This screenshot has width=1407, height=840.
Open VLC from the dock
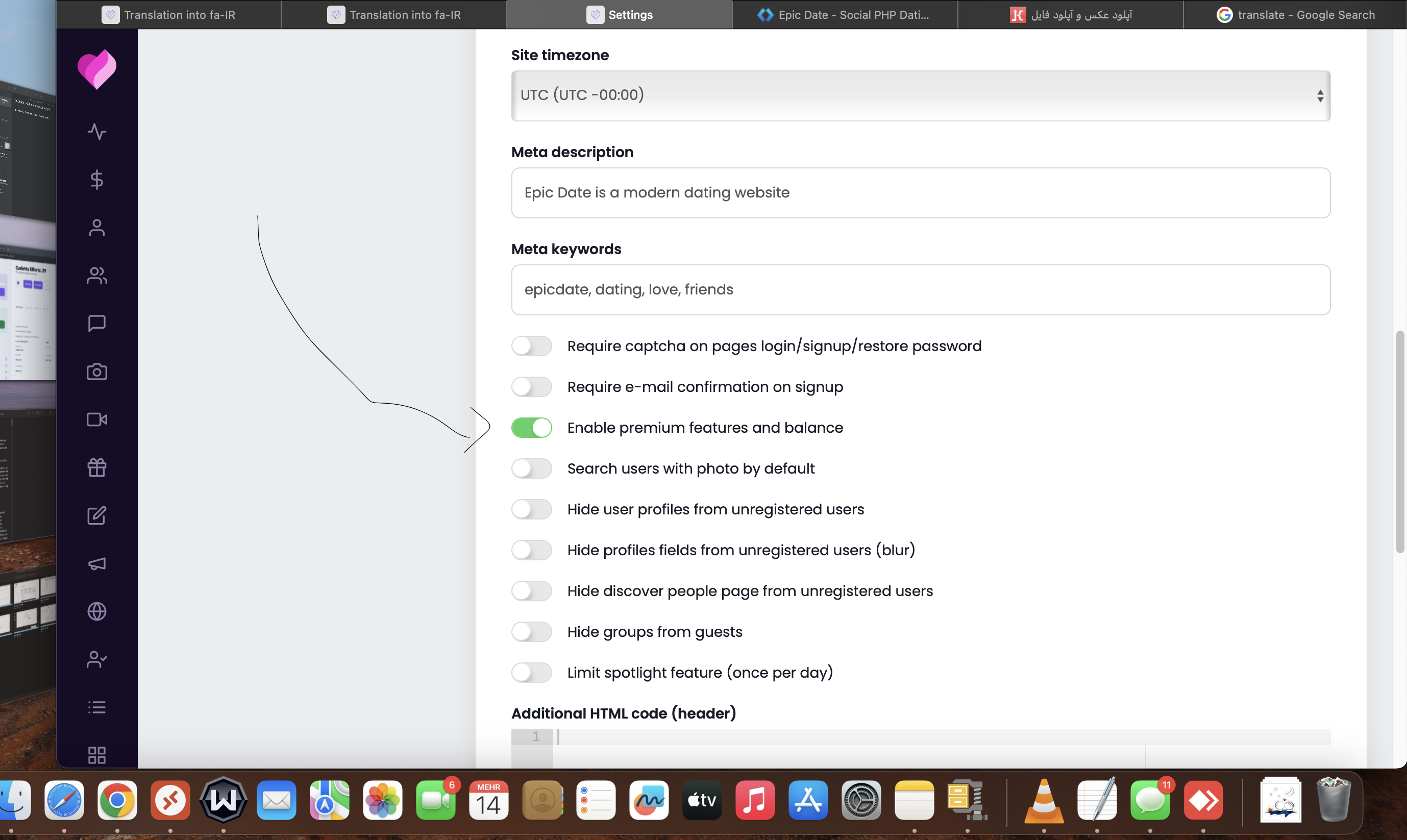coord(1044,800)
